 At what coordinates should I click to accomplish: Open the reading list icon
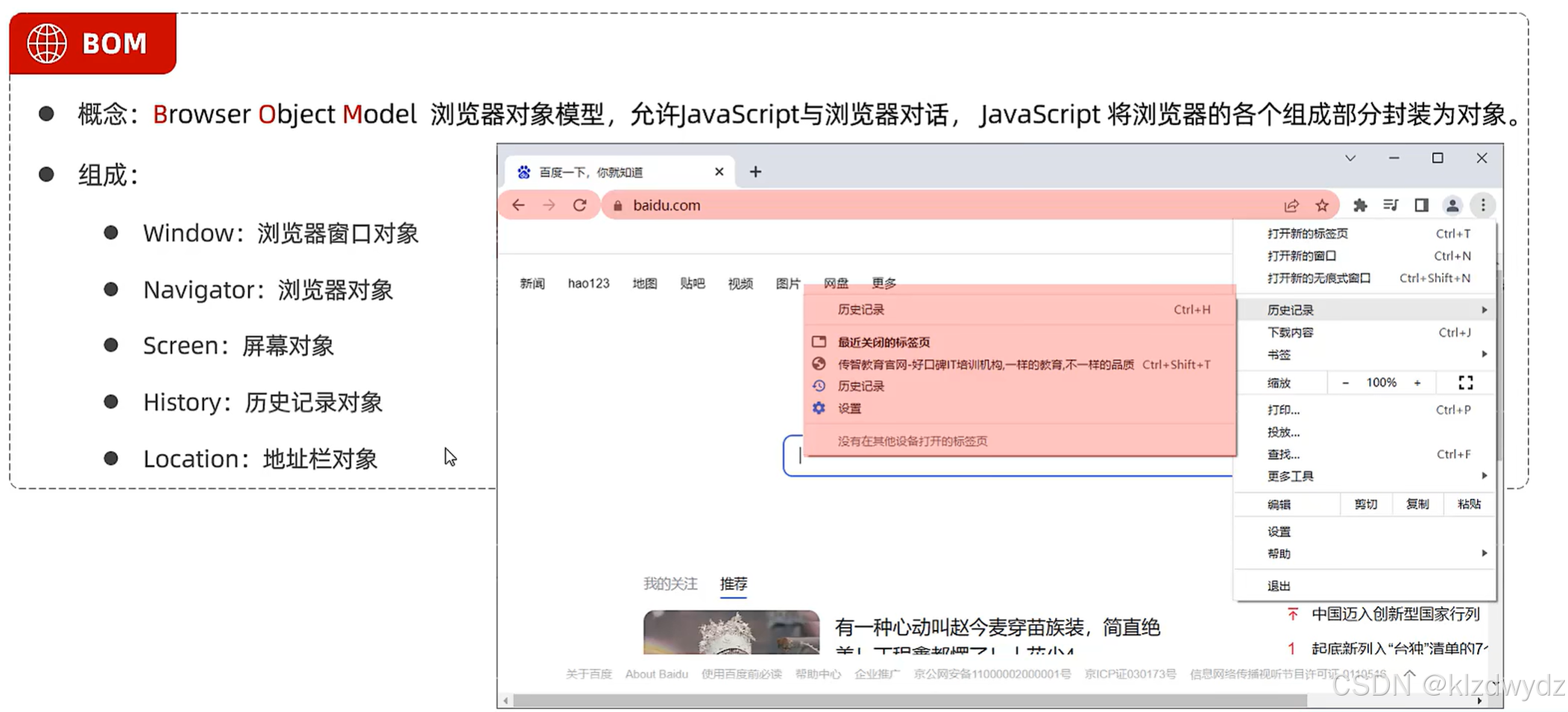(x=1391, y=205)
